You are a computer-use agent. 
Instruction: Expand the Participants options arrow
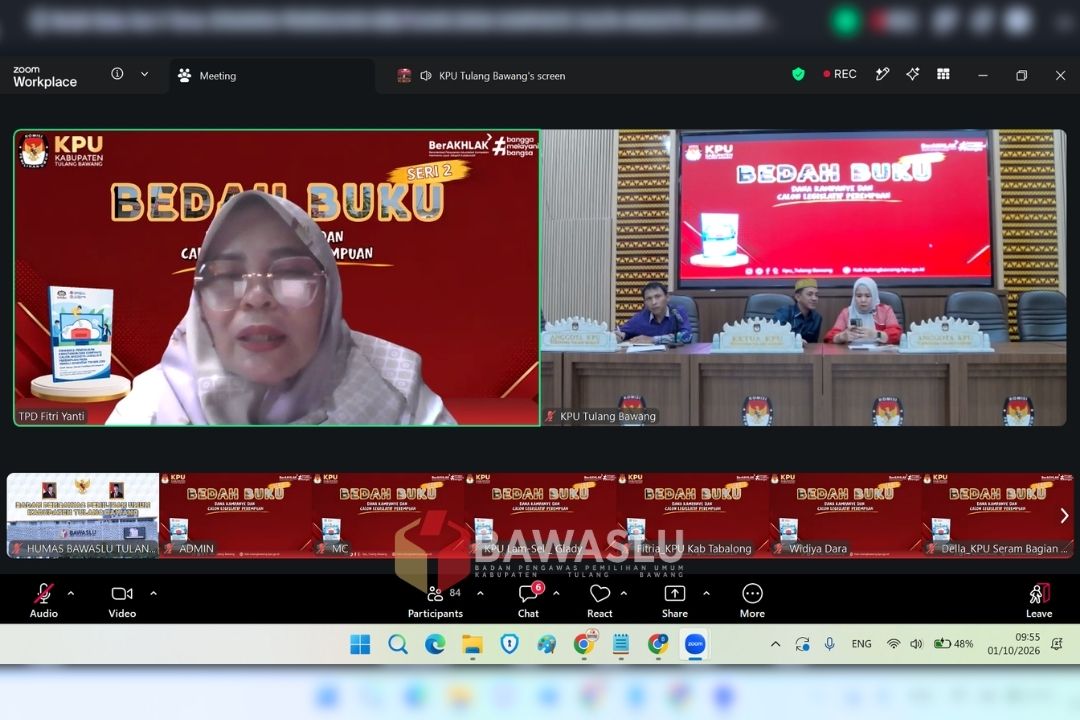480,593
